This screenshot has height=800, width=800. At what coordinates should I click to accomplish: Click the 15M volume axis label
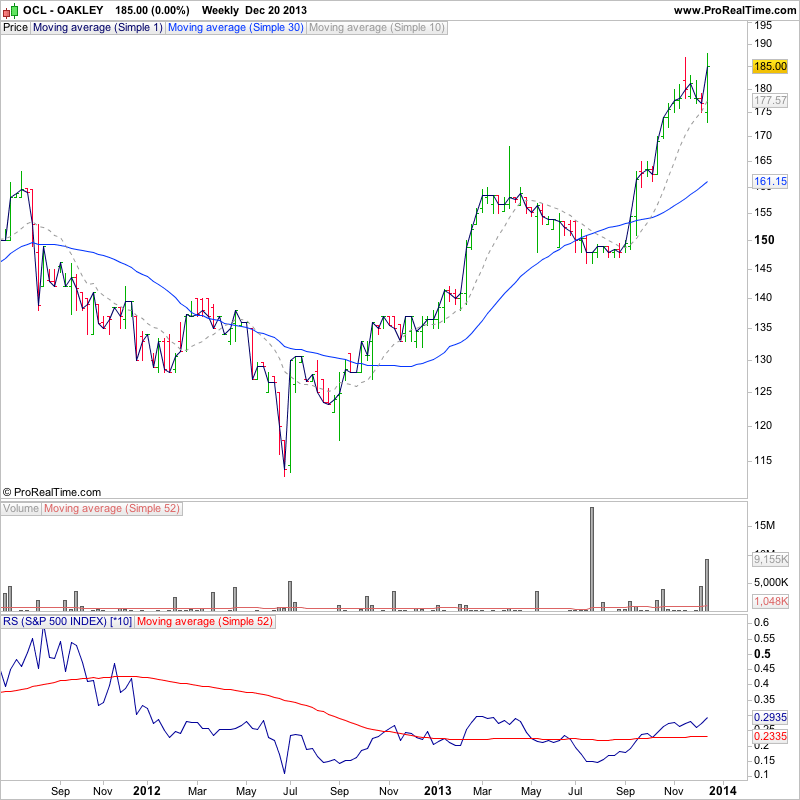[x=764, y=526]
